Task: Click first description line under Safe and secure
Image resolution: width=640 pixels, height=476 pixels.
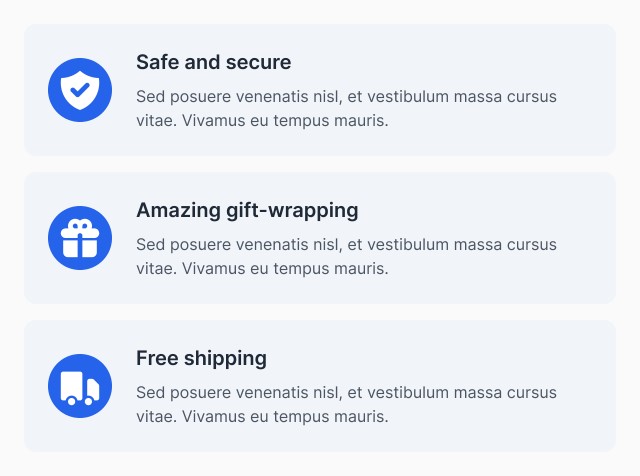Action: 346,97
